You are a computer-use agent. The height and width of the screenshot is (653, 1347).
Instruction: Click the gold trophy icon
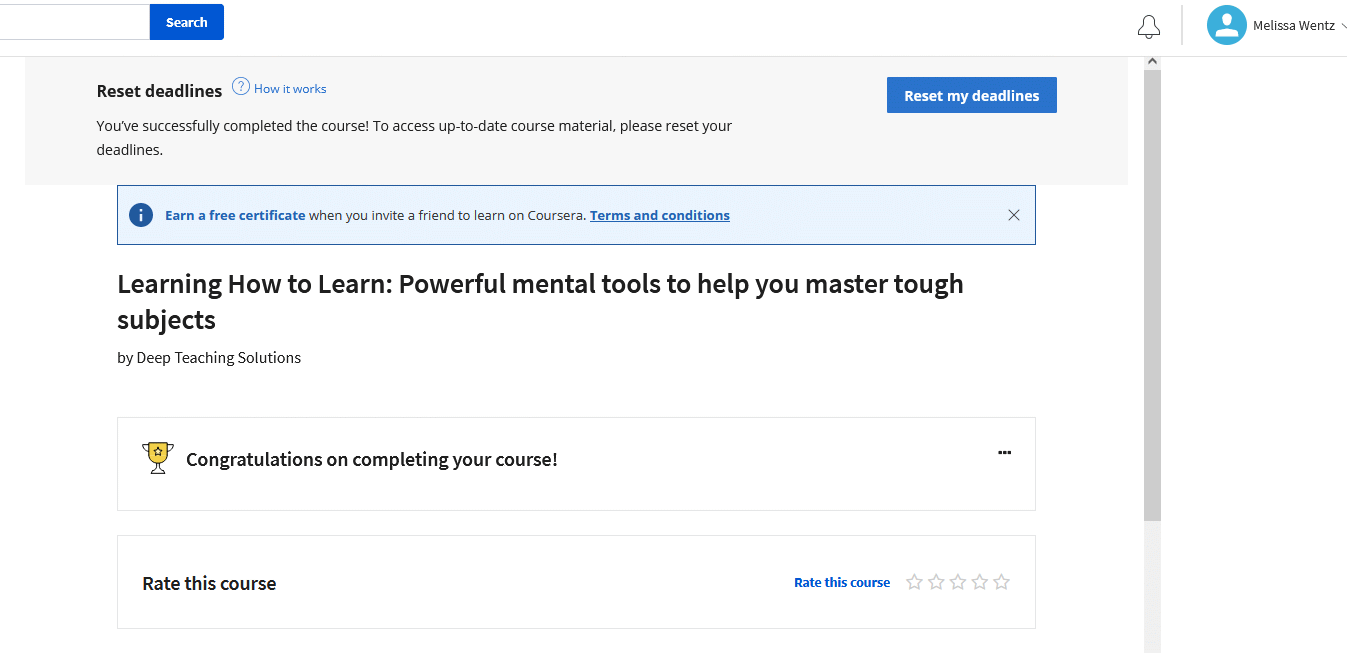157,457
